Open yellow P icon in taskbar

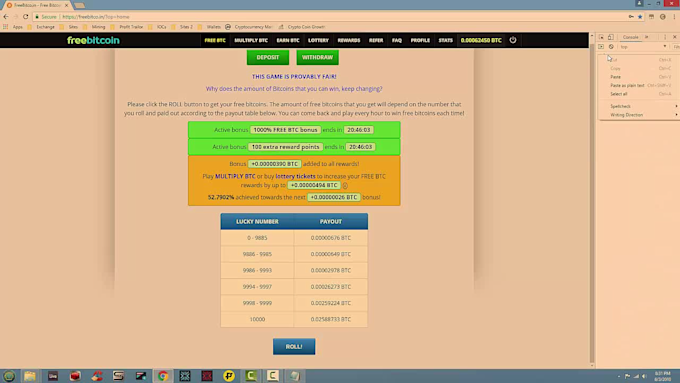229,376
